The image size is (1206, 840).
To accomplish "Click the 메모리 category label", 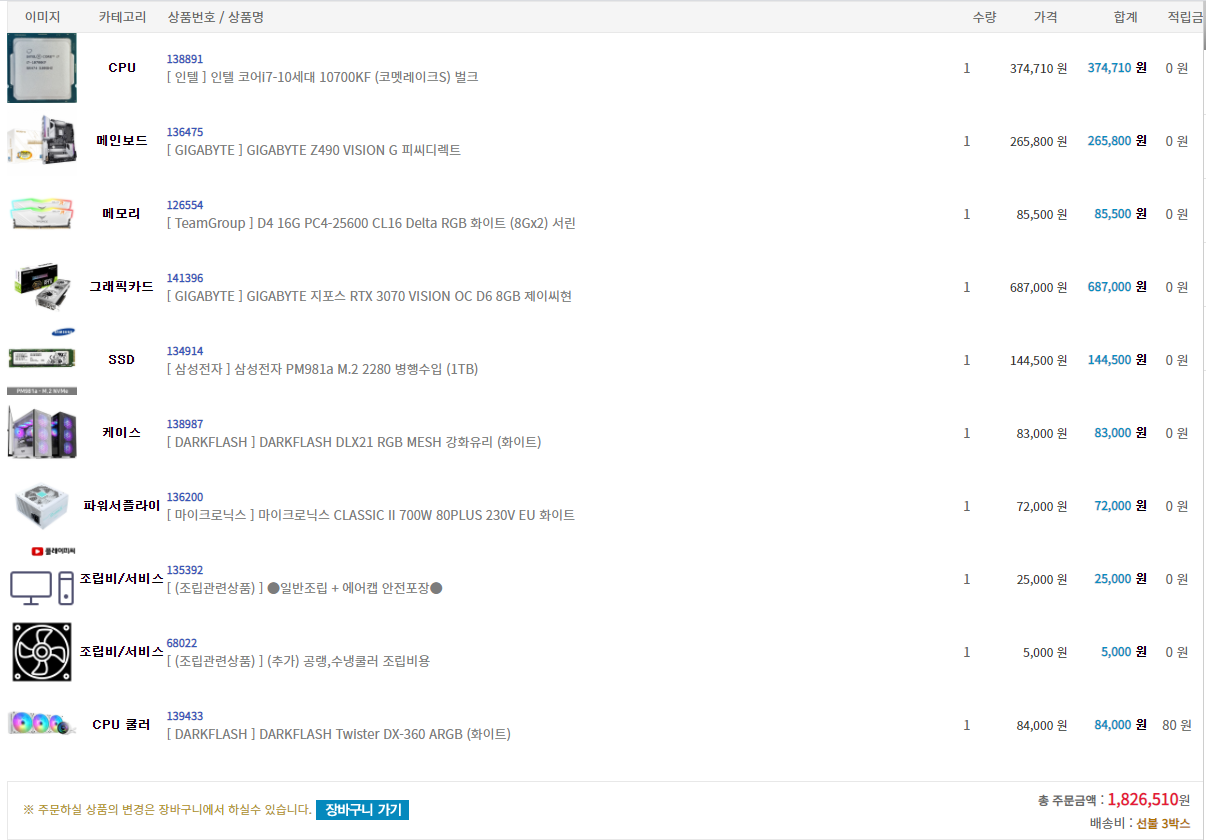I will (122, 214).
